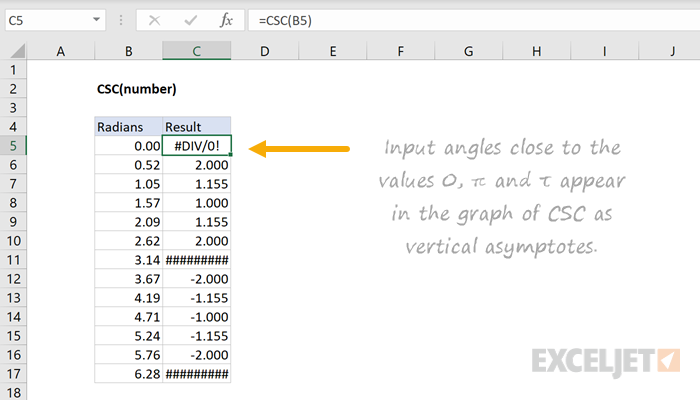Image resolution: width=700 pixels, height=400 pixels.
Task: Select column E header
Action: pos(333,51)
